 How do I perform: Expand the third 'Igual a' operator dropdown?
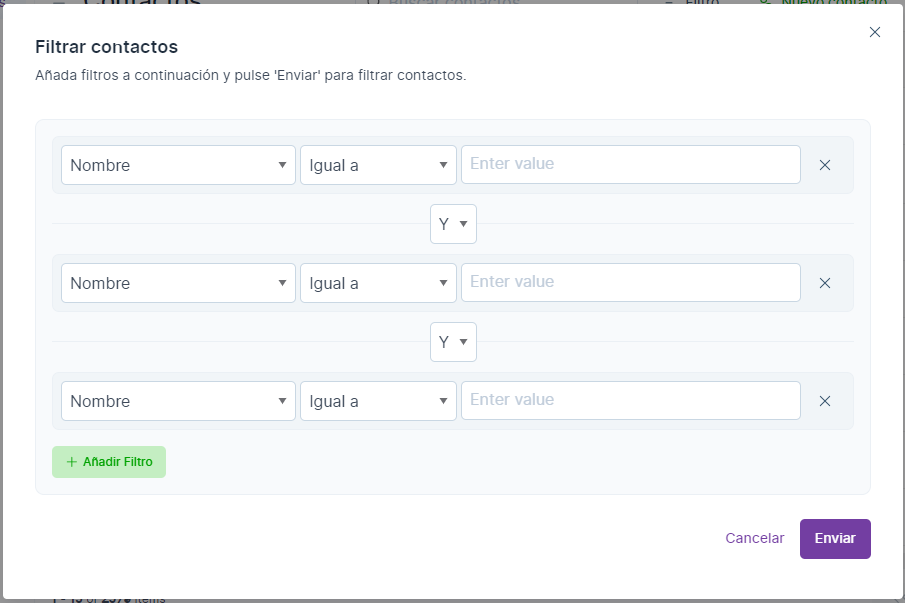point(378,401)
